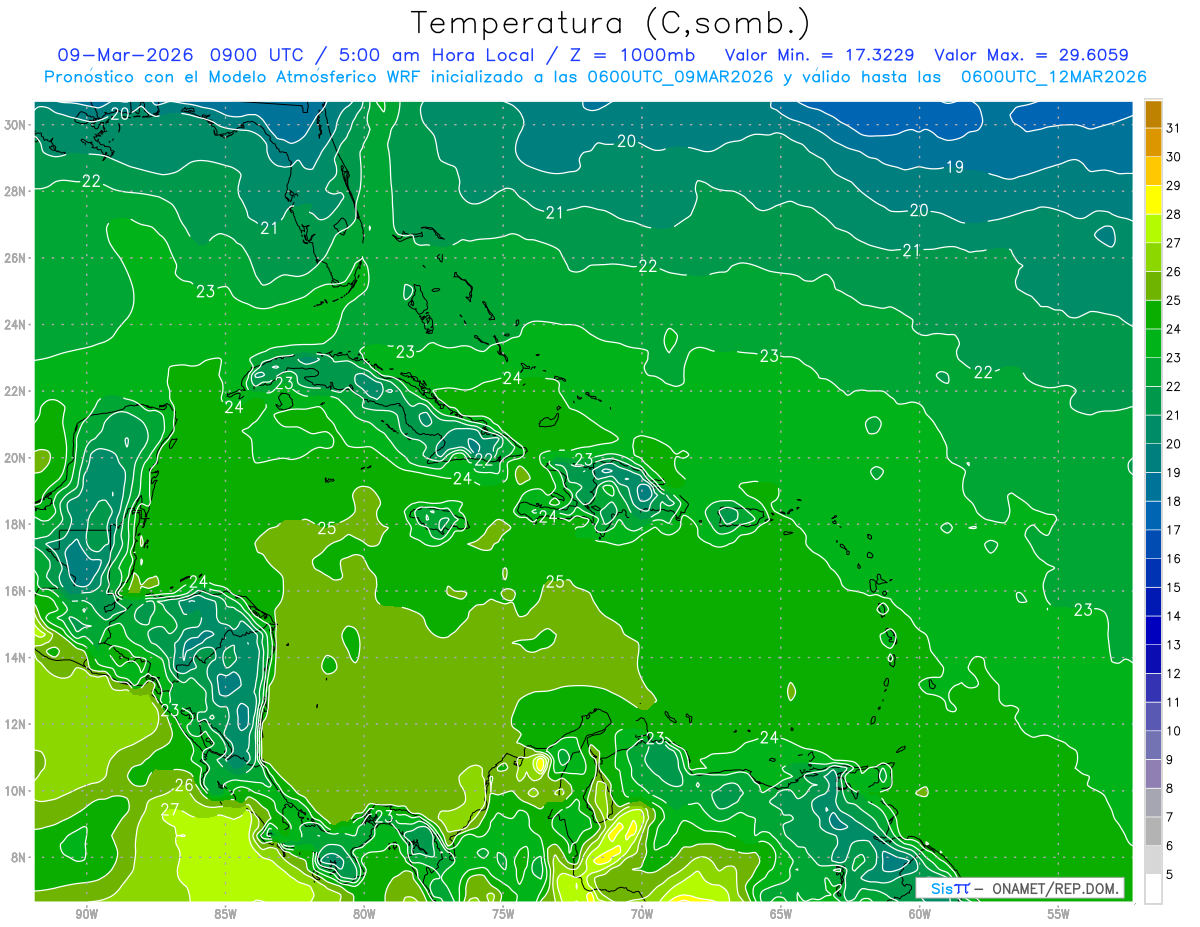
Task: Click the "14N" latitude label
Action: pos(17,657)
